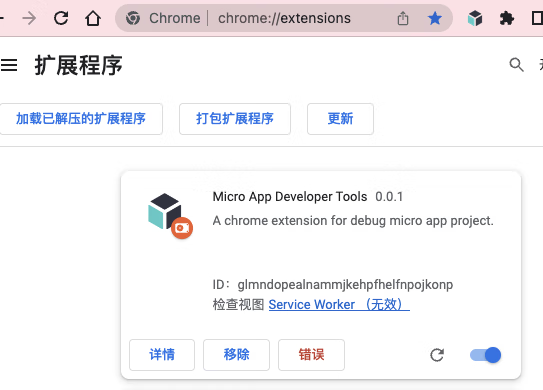The image size is (543, 390).
Task: Reload the current page
Action: click(x=61, y=18)
